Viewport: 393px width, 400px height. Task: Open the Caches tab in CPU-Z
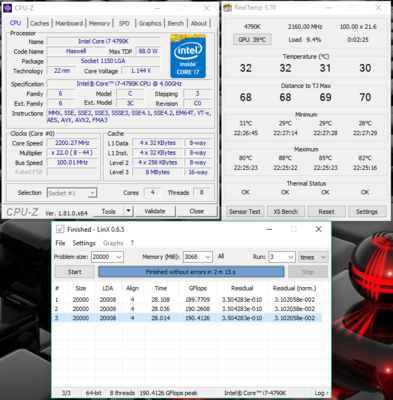click(39, 23)
